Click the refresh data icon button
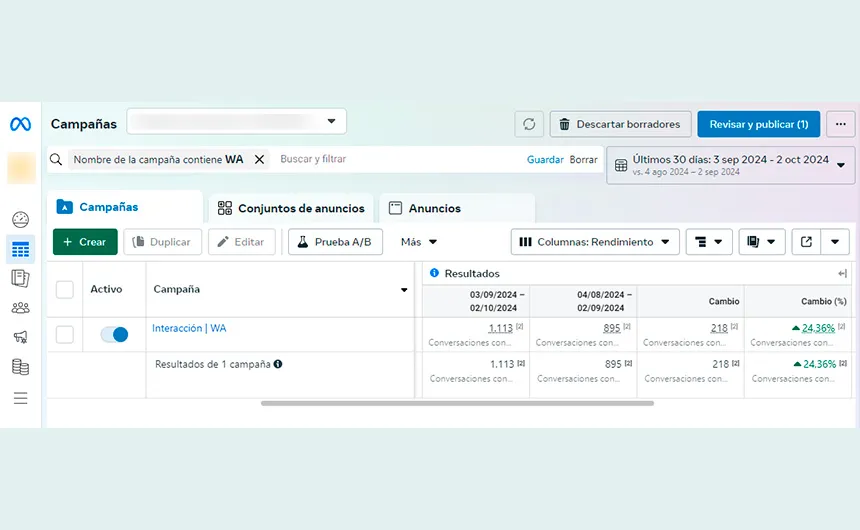Viewport: 860px width, 530px height. 529,124
